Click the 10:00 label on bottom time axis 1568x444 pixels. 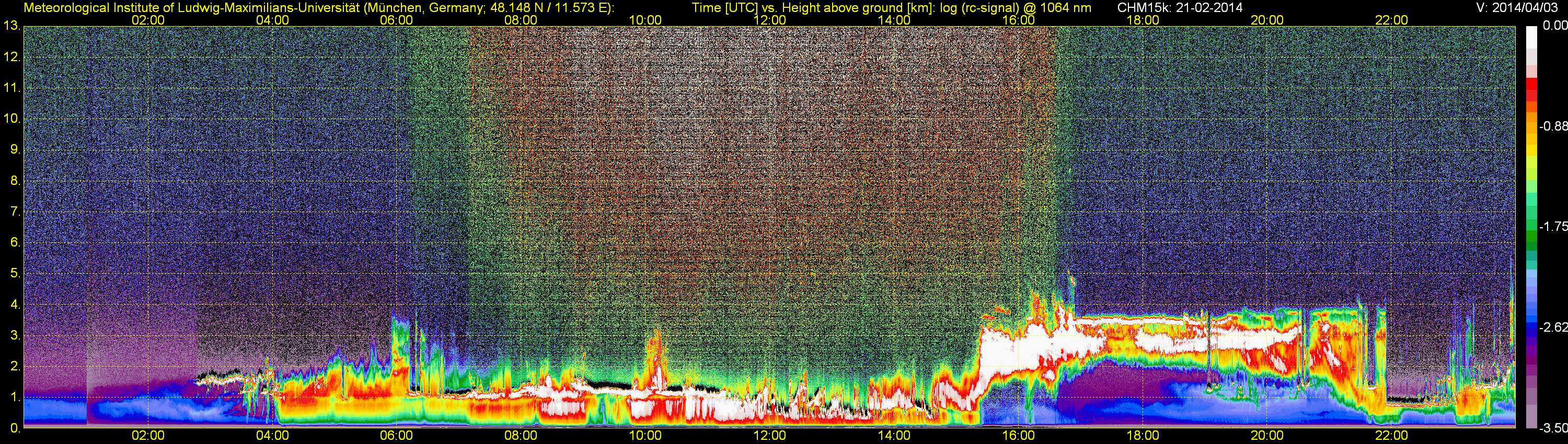645,436
